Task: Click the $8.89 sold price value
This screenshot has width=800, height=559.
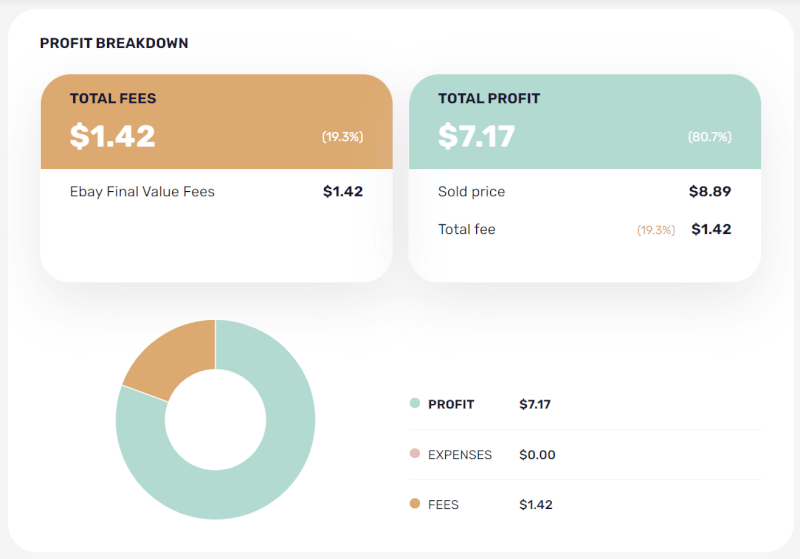Action: coord(710,191)
